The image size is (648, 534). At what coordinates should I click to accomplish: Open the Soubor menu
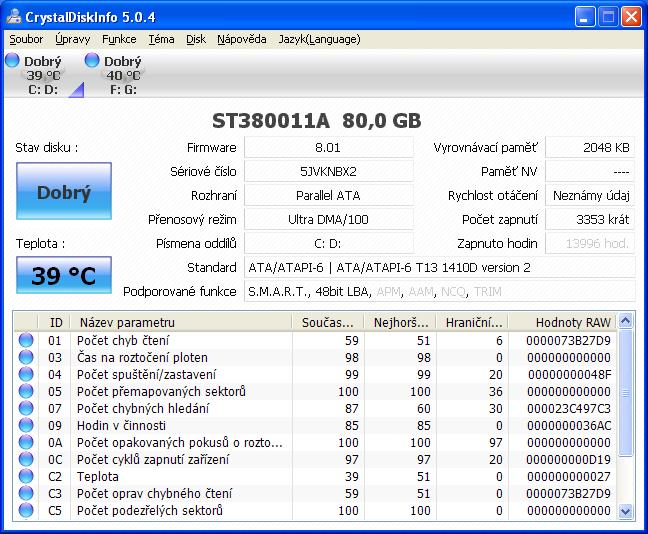pyautogui.click(x=26, y=39)
